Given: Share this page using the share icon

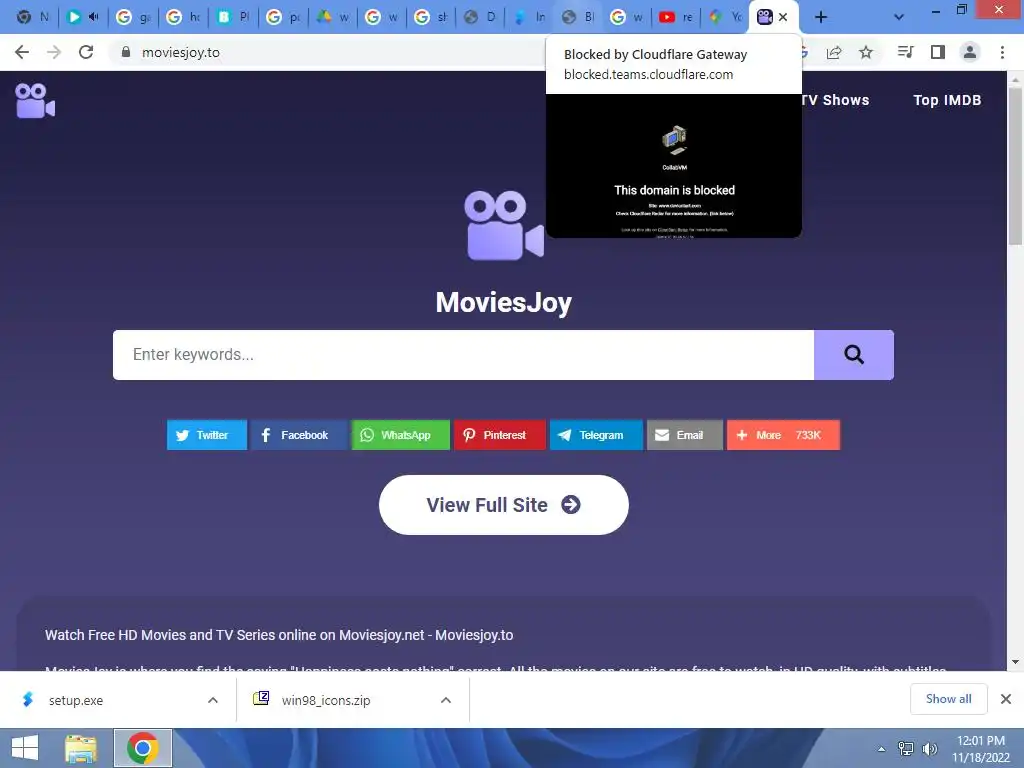Looking at the screenshot, I should click(834, 52).
